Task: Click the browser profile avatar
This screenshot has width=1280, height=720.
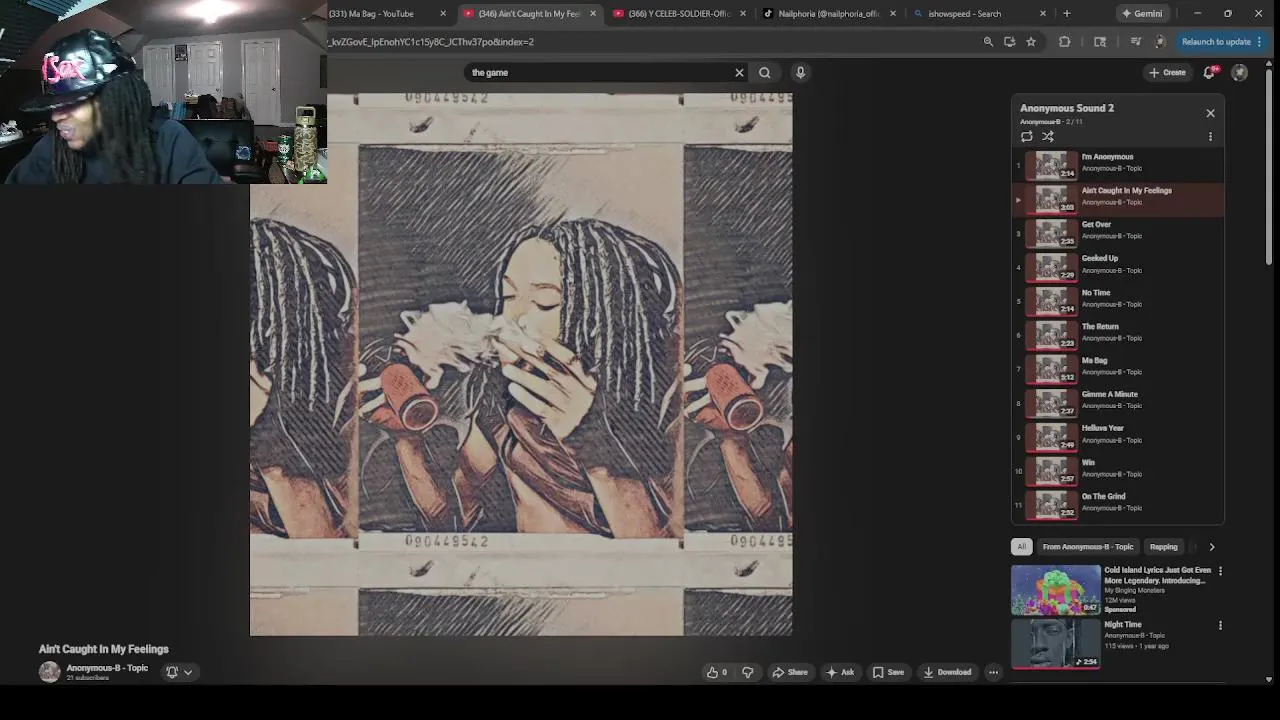Action: 1160,42
